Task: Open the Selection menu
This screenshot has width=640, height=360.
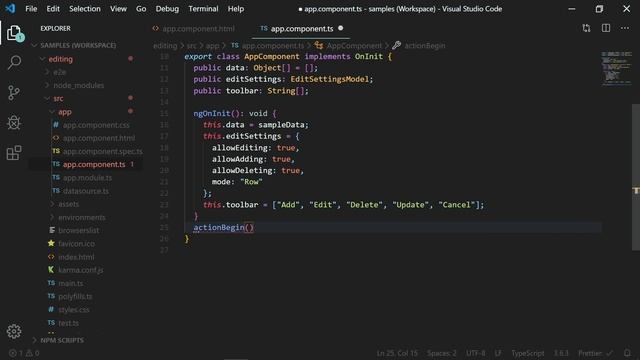Action: coord(84,9)
